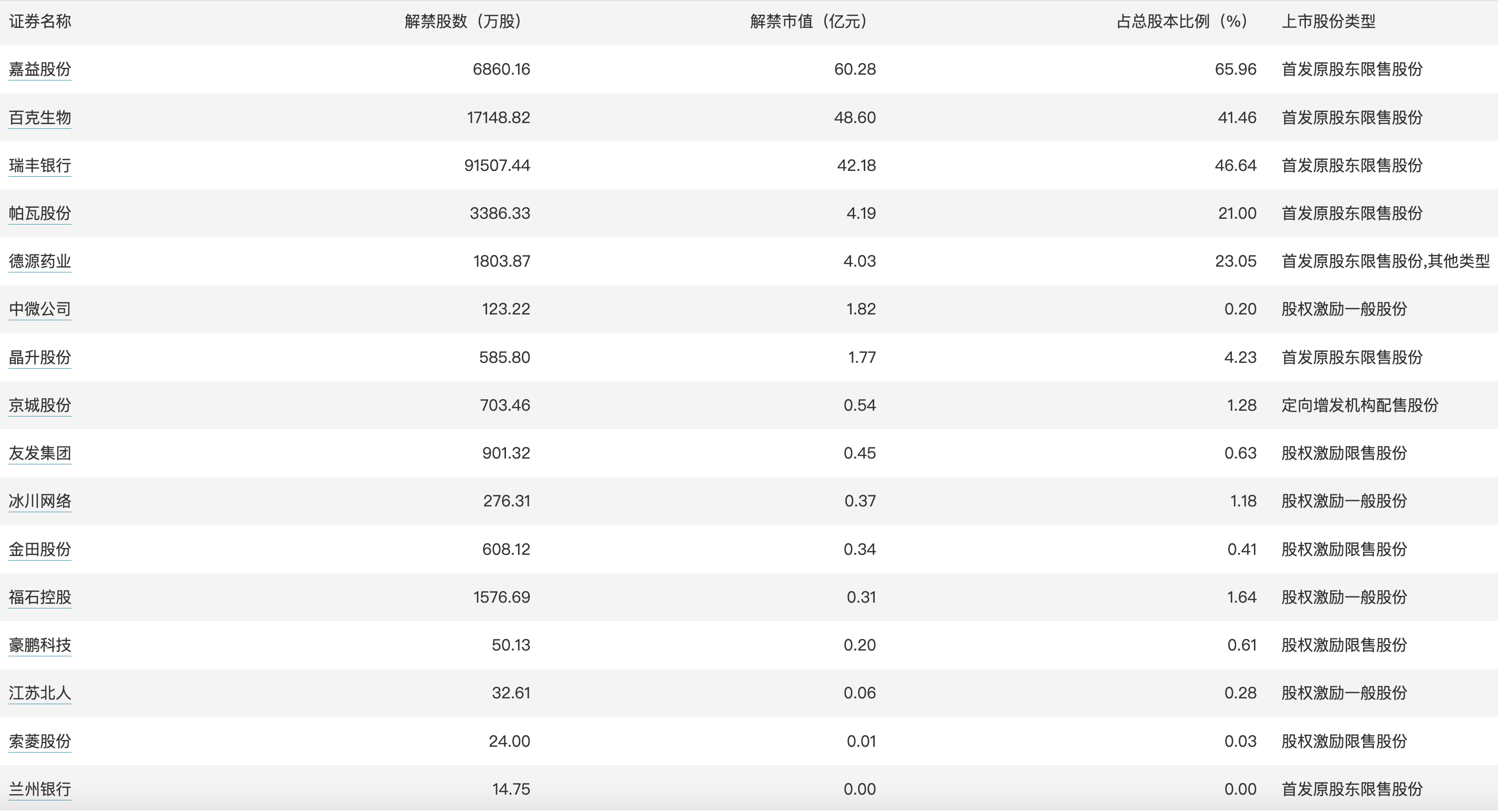Select the 91507.44 shares cell
This screenshot has width=1498, height=812.
[x=497, y=166]
